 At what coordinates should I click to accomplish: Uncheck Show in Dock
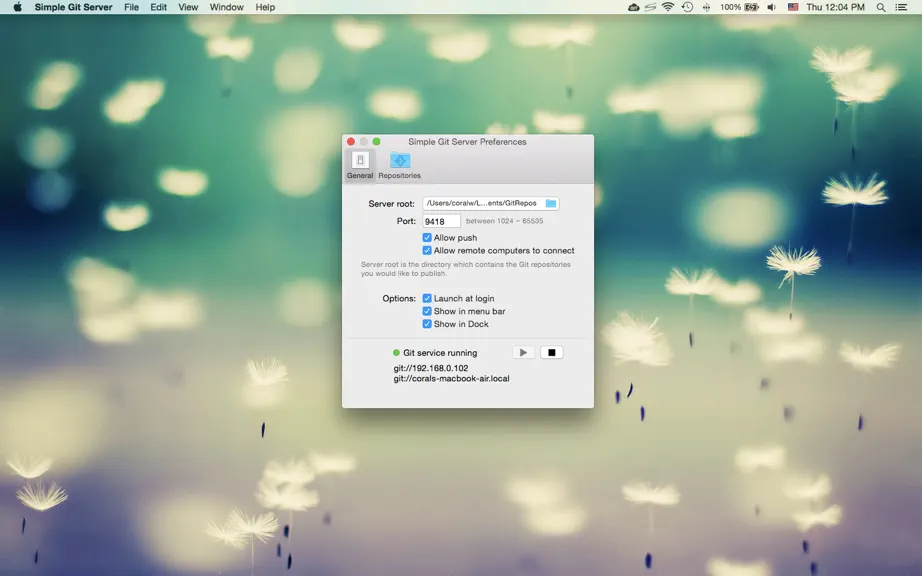pos(427,324)
